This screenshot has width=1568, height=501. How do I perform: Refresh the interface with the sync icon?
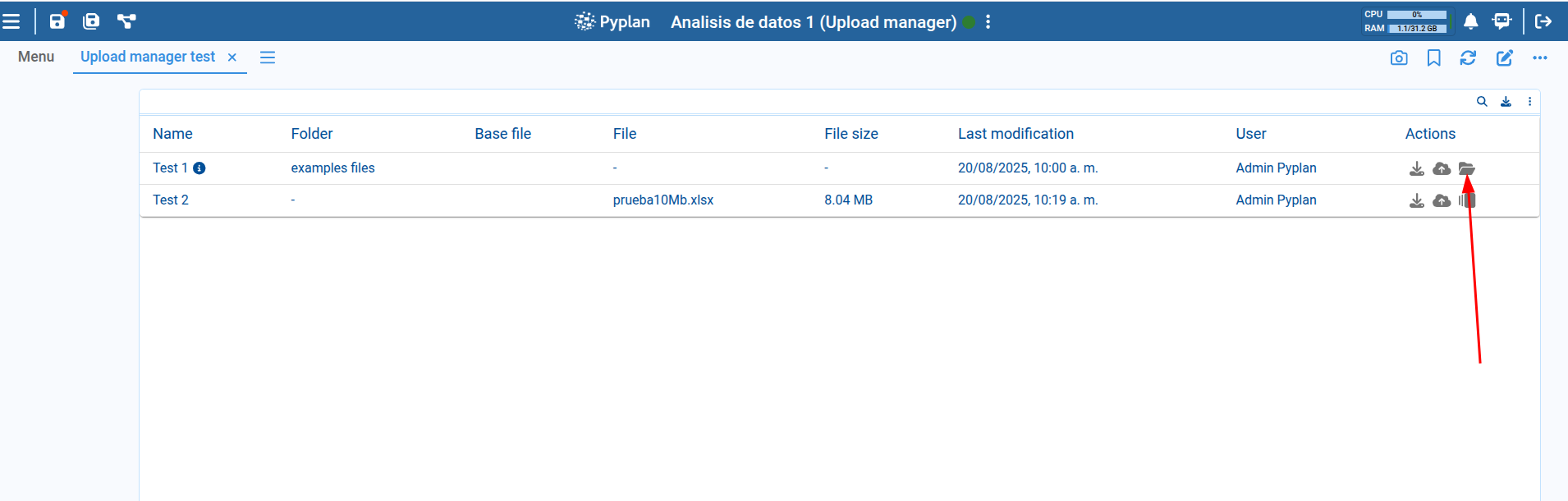1468,58
